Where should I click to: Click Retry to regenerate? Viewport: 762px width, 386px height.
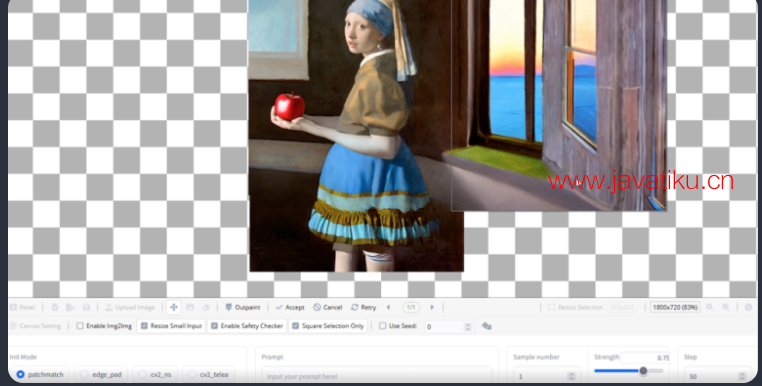(364, 307)
